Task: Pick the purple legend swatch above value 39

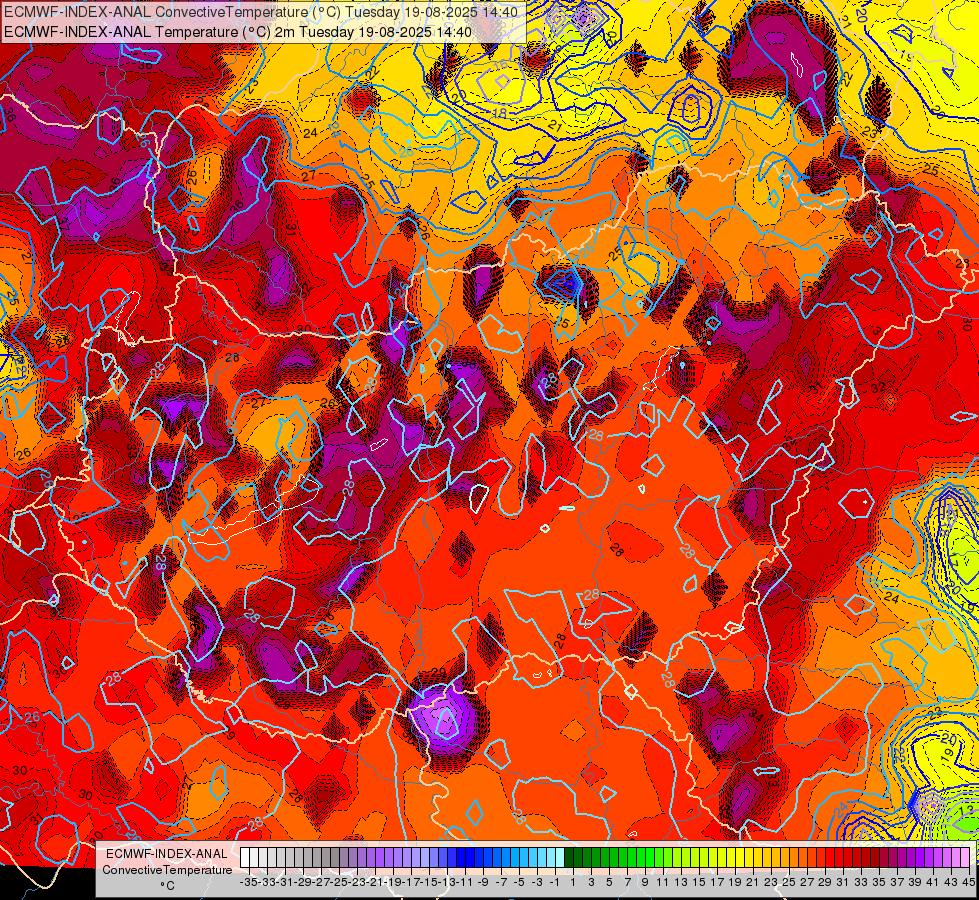Action: [912, 858]
